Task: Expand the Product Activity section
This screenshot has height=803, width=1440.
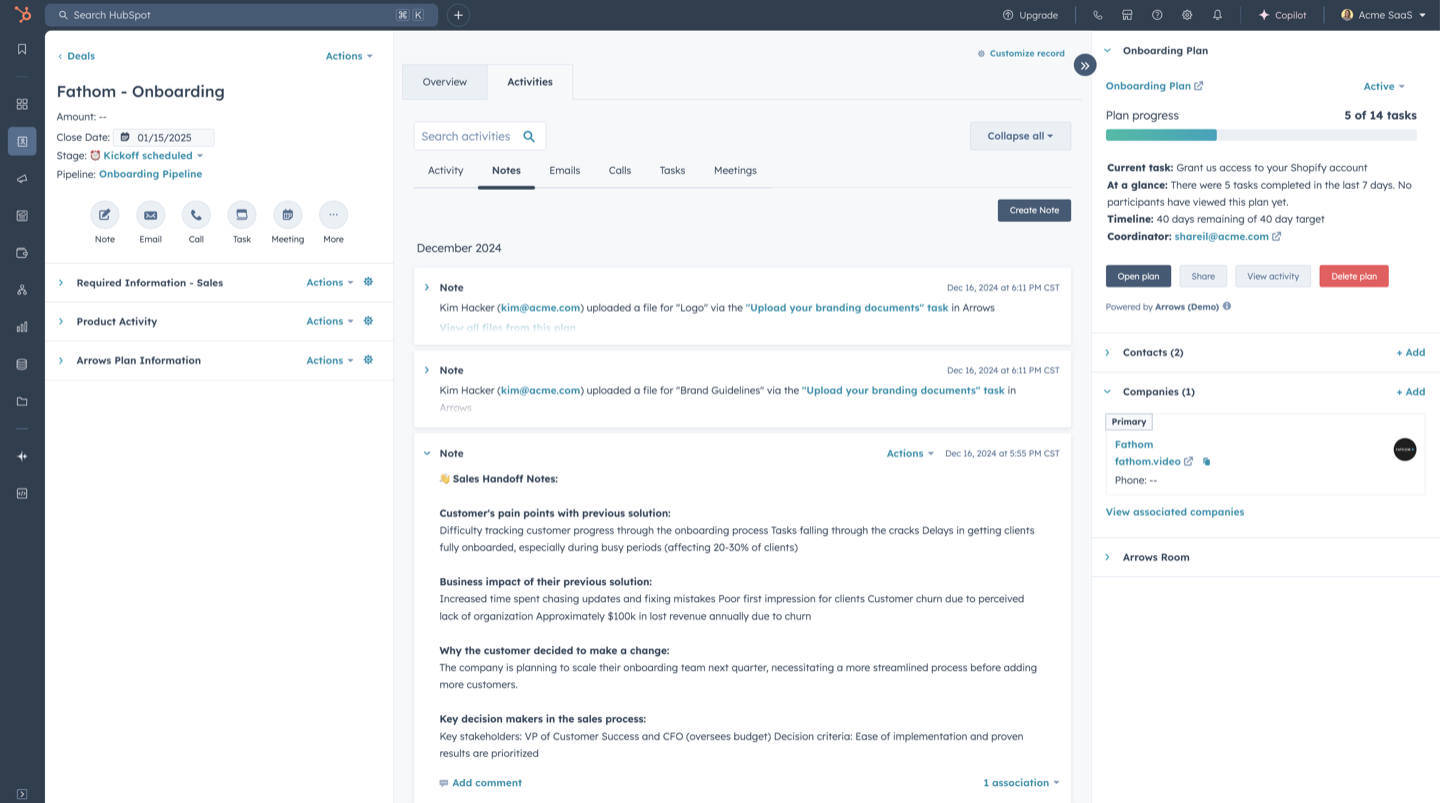Action: 61,322
